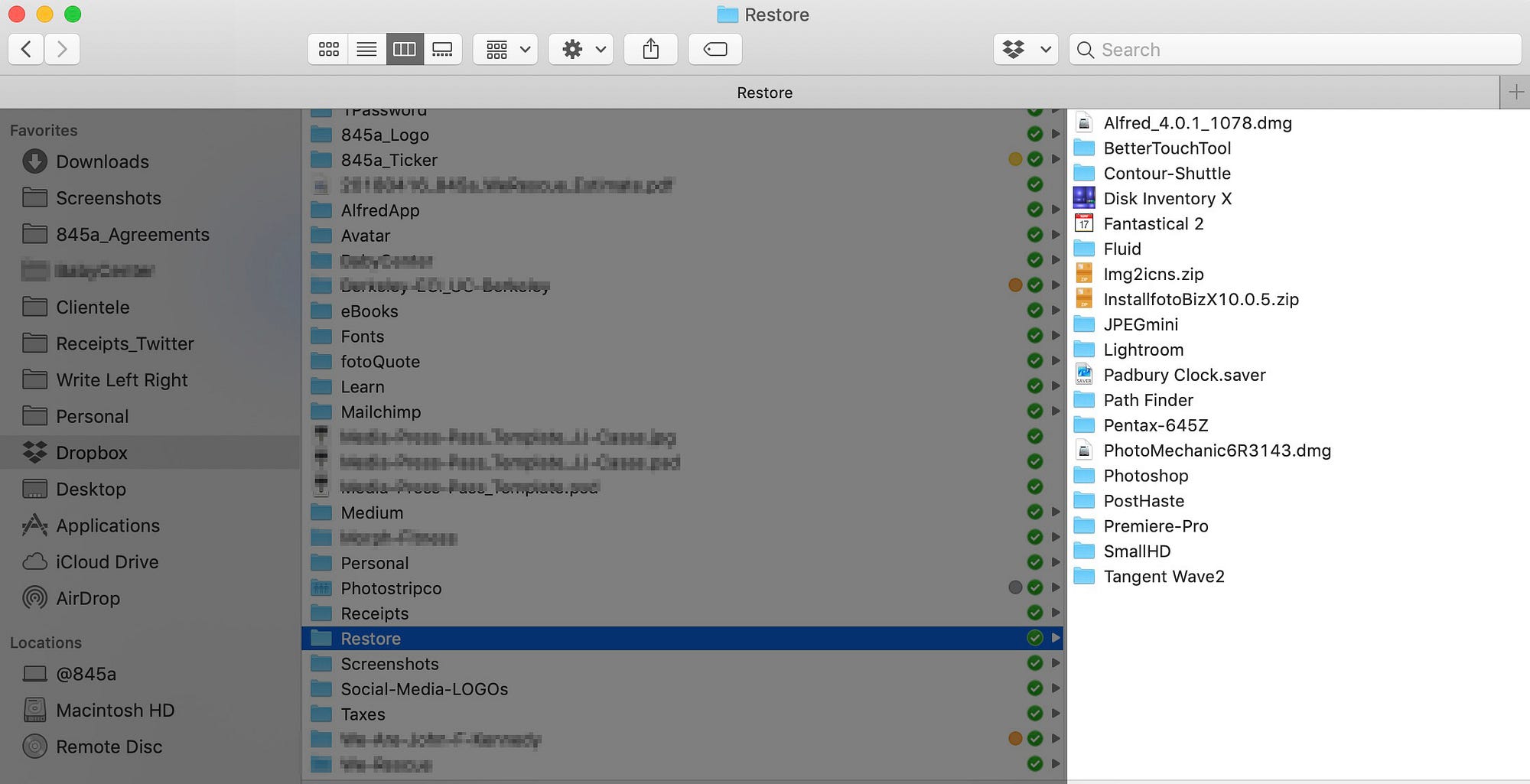Select PhotoMechanic6R3143.dmg file

coord(1203,451)
